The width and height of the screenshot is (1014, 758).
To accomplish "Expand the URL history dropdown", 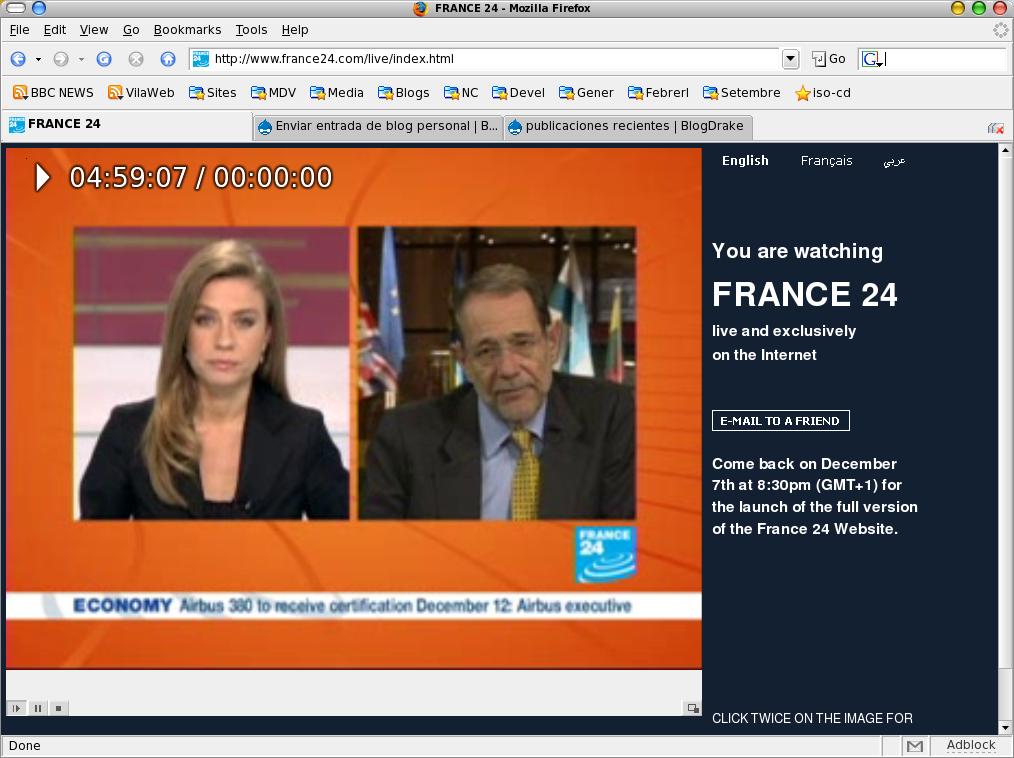I will pos(790,59).
